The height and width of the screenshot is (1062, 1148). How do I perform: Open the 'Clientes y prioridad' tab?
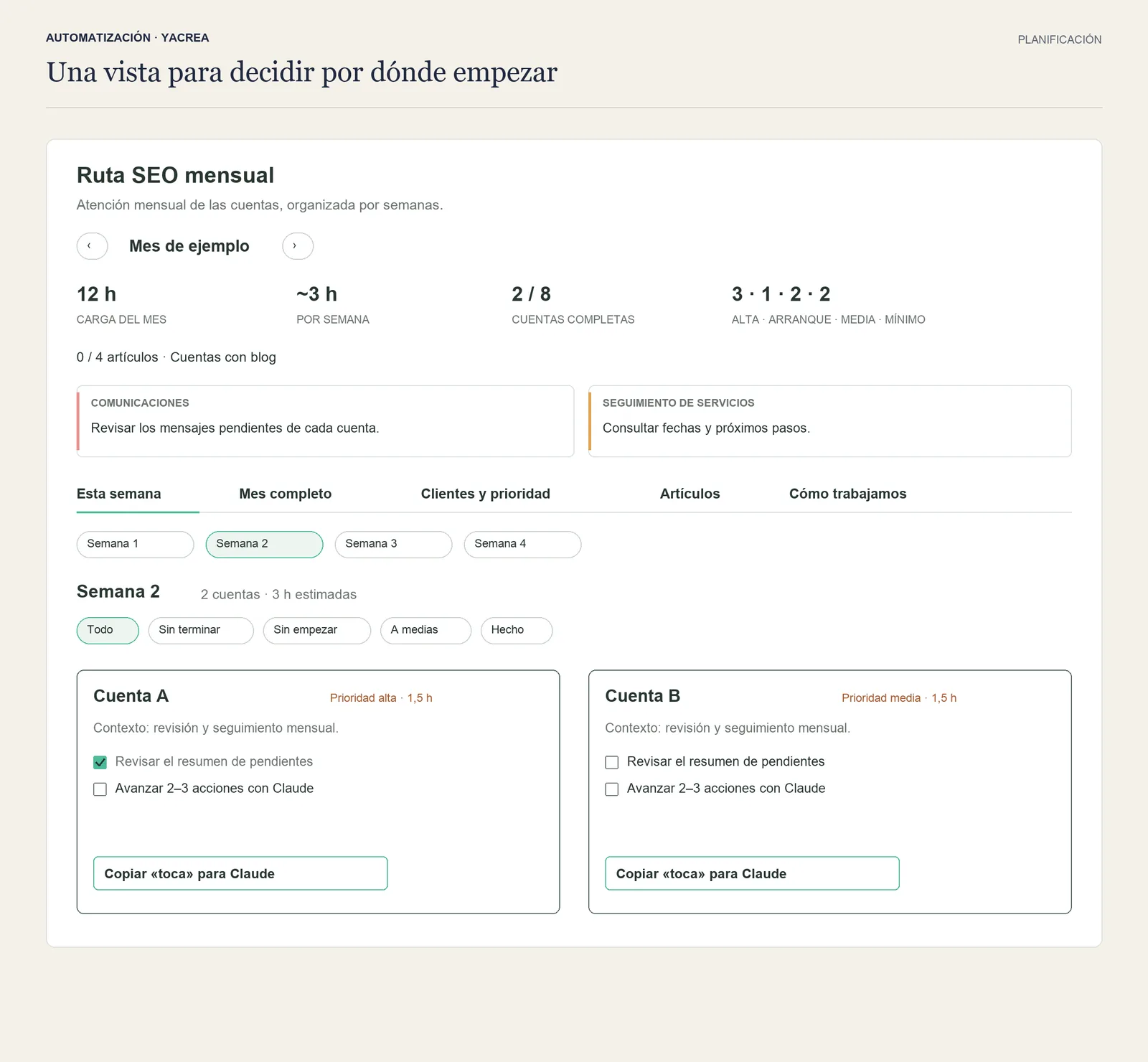[x=486, y=494]
